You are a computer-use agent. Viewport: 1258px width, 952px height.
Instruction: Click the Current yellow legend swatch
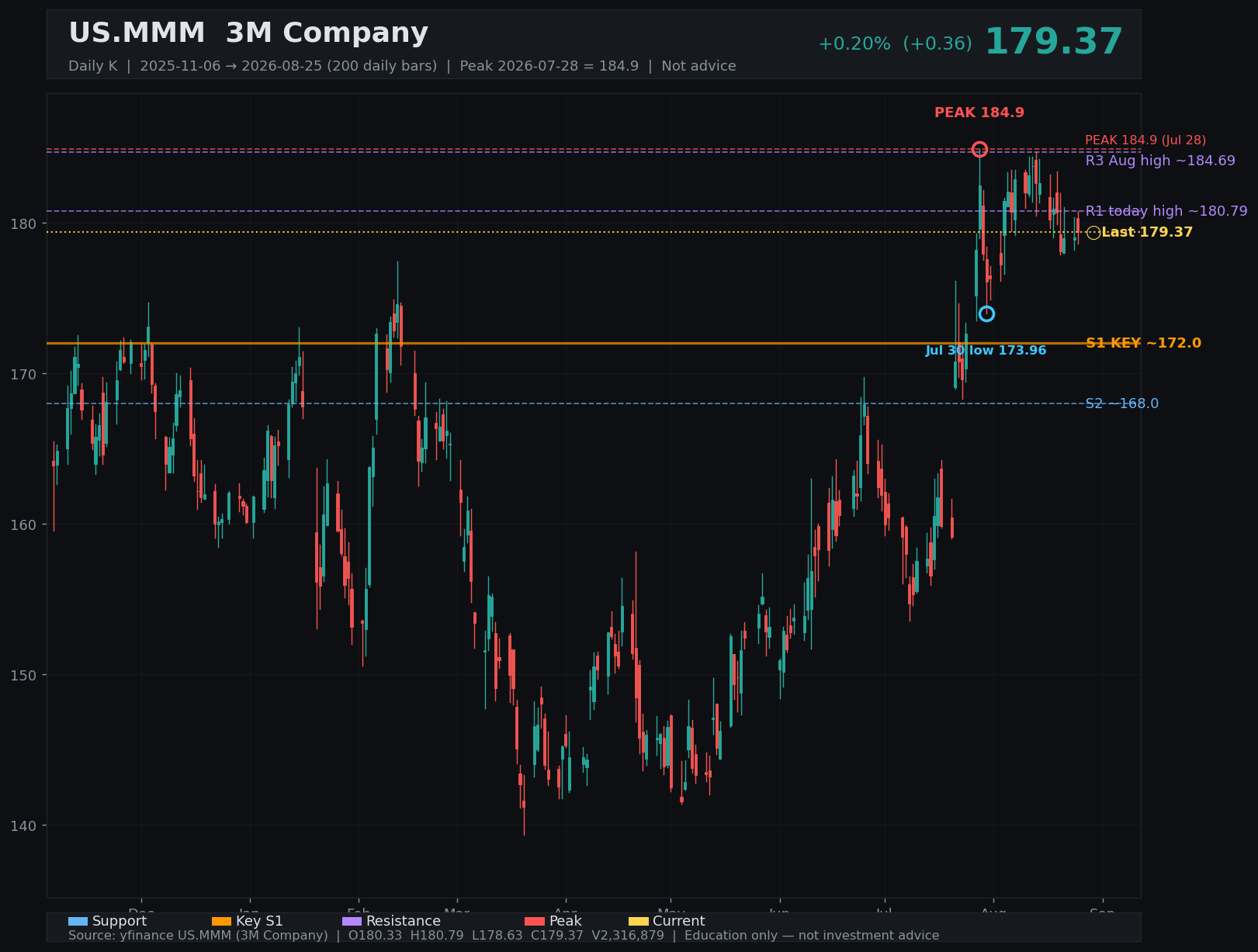[x=638, y=922]
